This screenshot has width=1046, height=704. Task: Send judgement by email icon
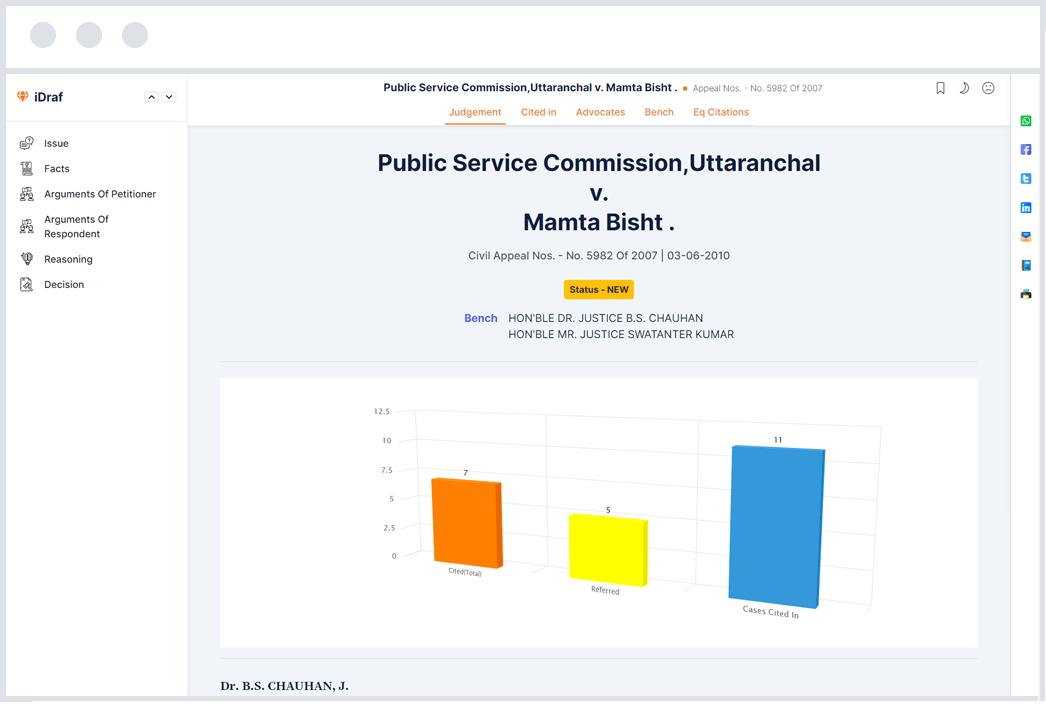(1026, 237)
